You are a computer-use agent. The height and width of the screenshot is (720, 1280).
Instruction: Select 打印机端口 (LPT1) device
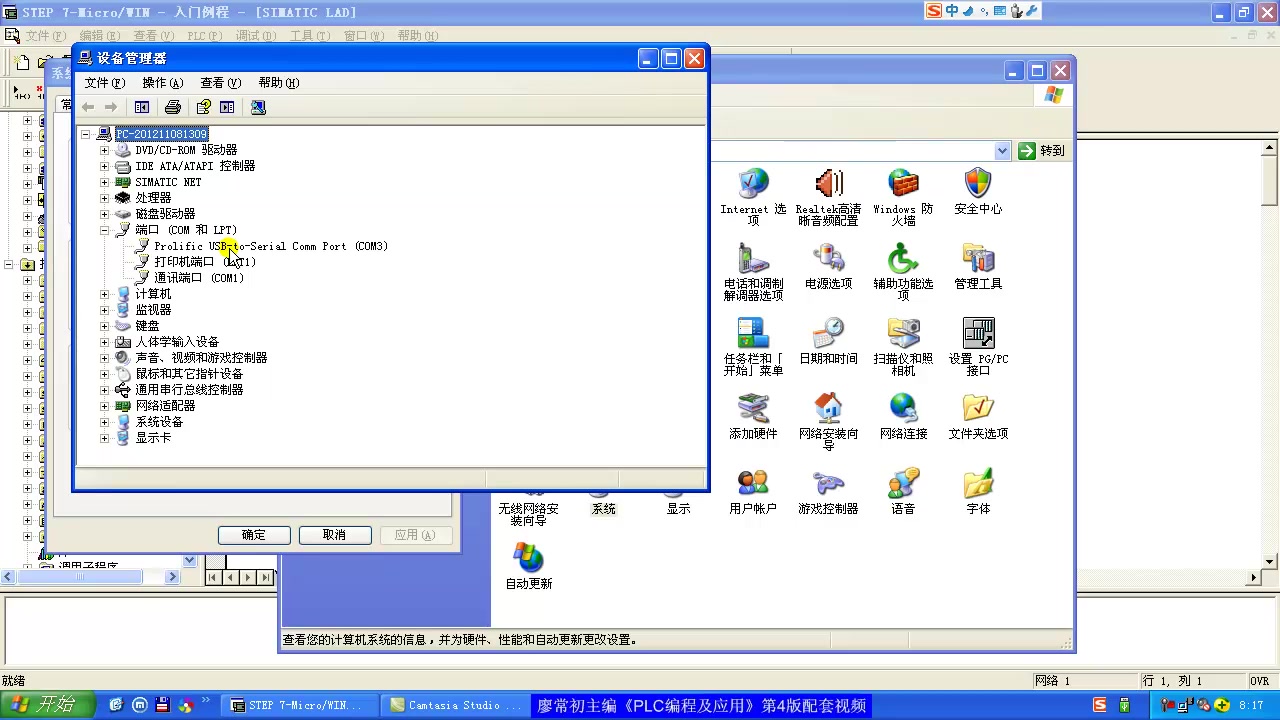click(205, 262)
